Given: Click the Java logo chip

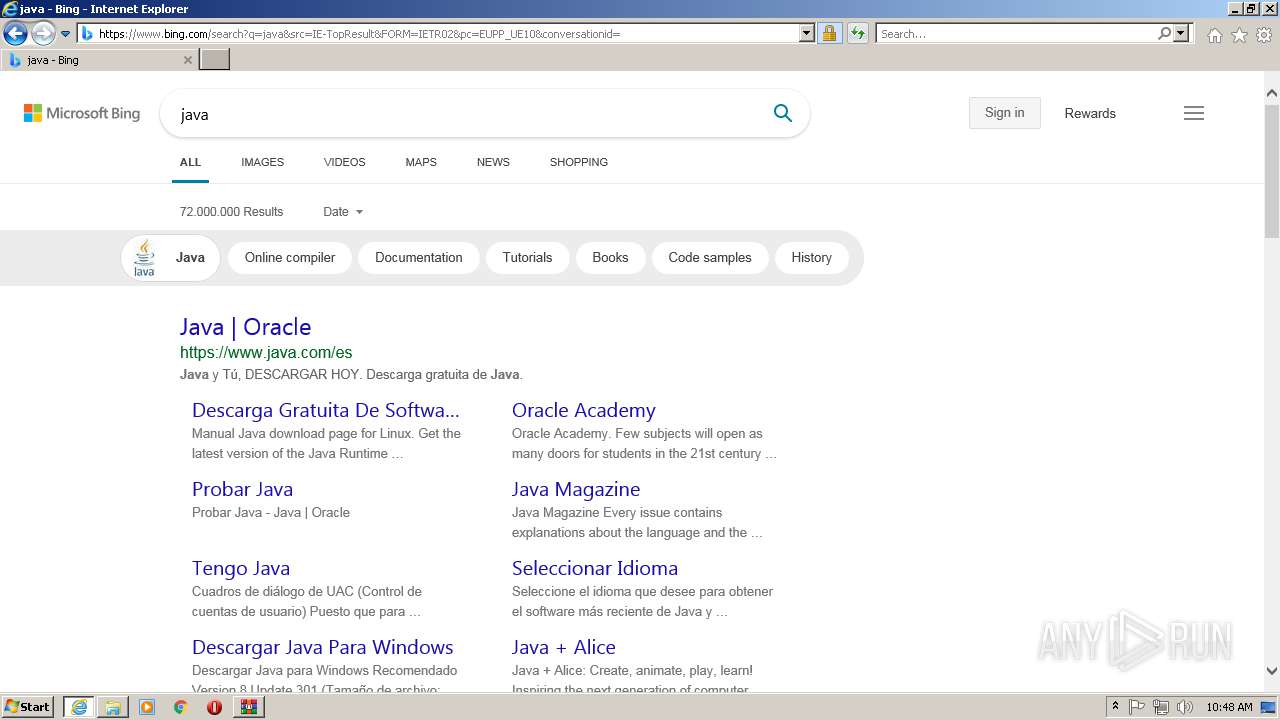Looking at the screenshot, I should tap(170, 258).
